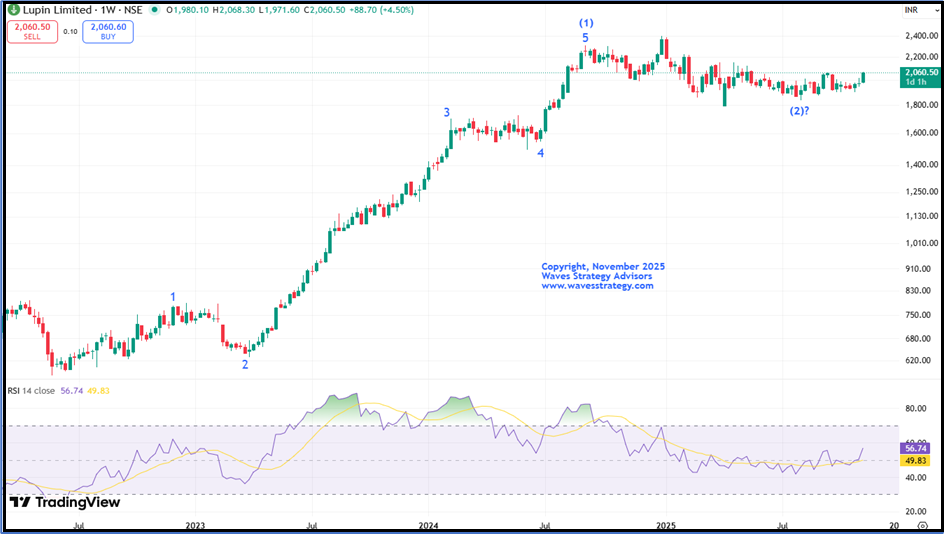Click the 2024 time axis label
944x534 pixels.
click(427, 526)
